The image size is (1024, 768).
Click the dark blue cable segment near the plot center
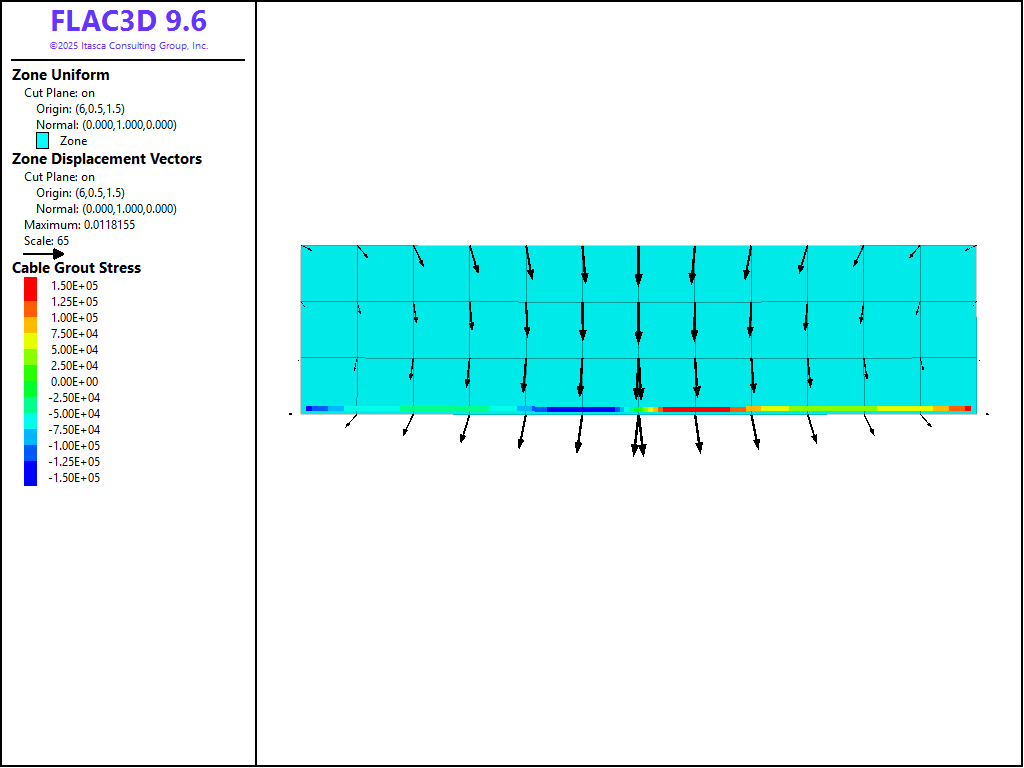pyautogui.click(x=580, y=409)
